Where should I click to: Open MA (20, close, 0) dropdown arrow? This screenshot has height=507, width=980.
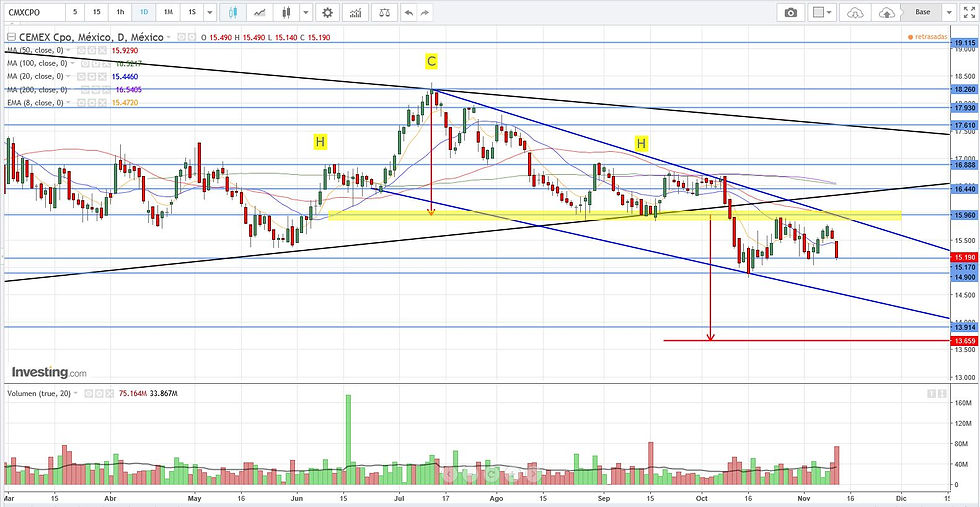click(68, 76)
